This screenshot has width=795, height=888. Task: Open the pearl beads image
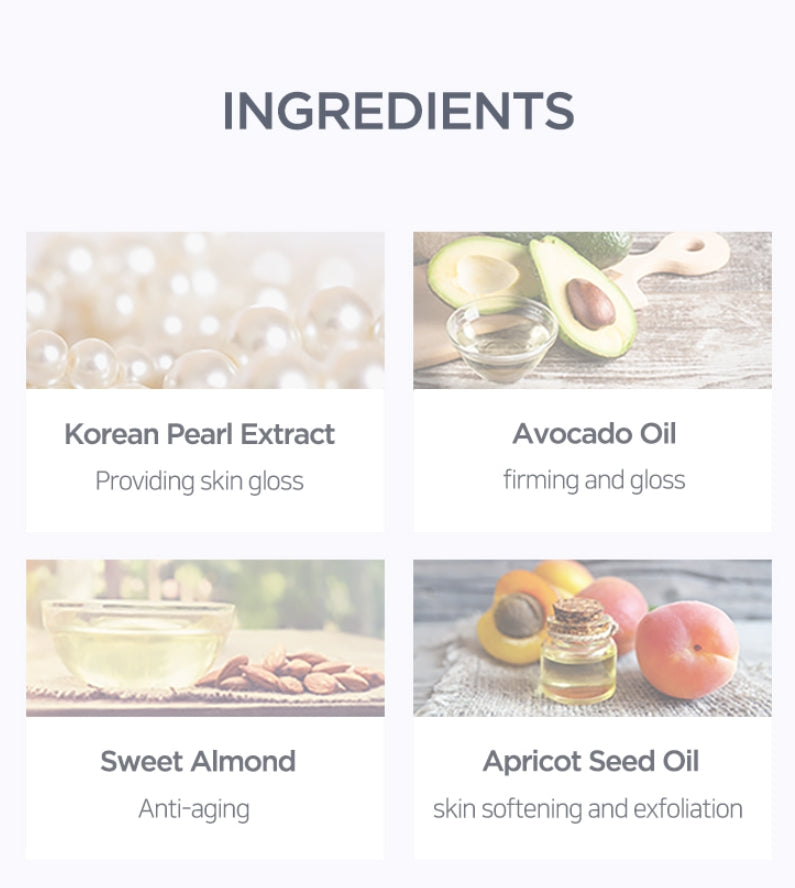click(x=205, y=310)
